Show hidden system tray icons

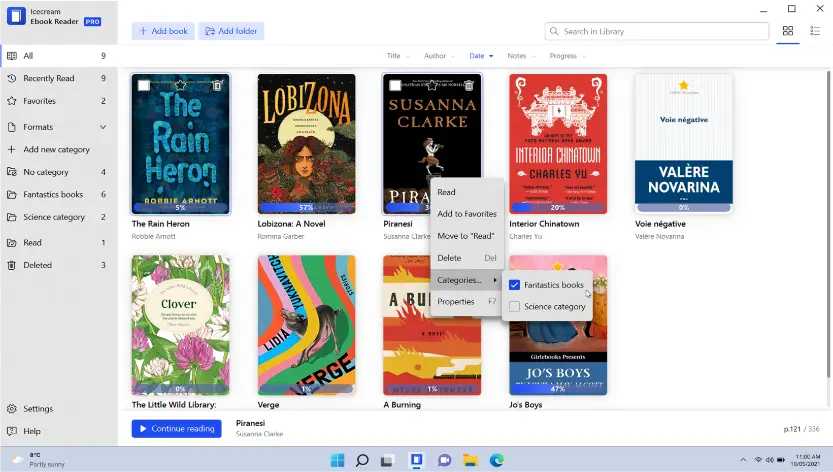click(743, 460)
